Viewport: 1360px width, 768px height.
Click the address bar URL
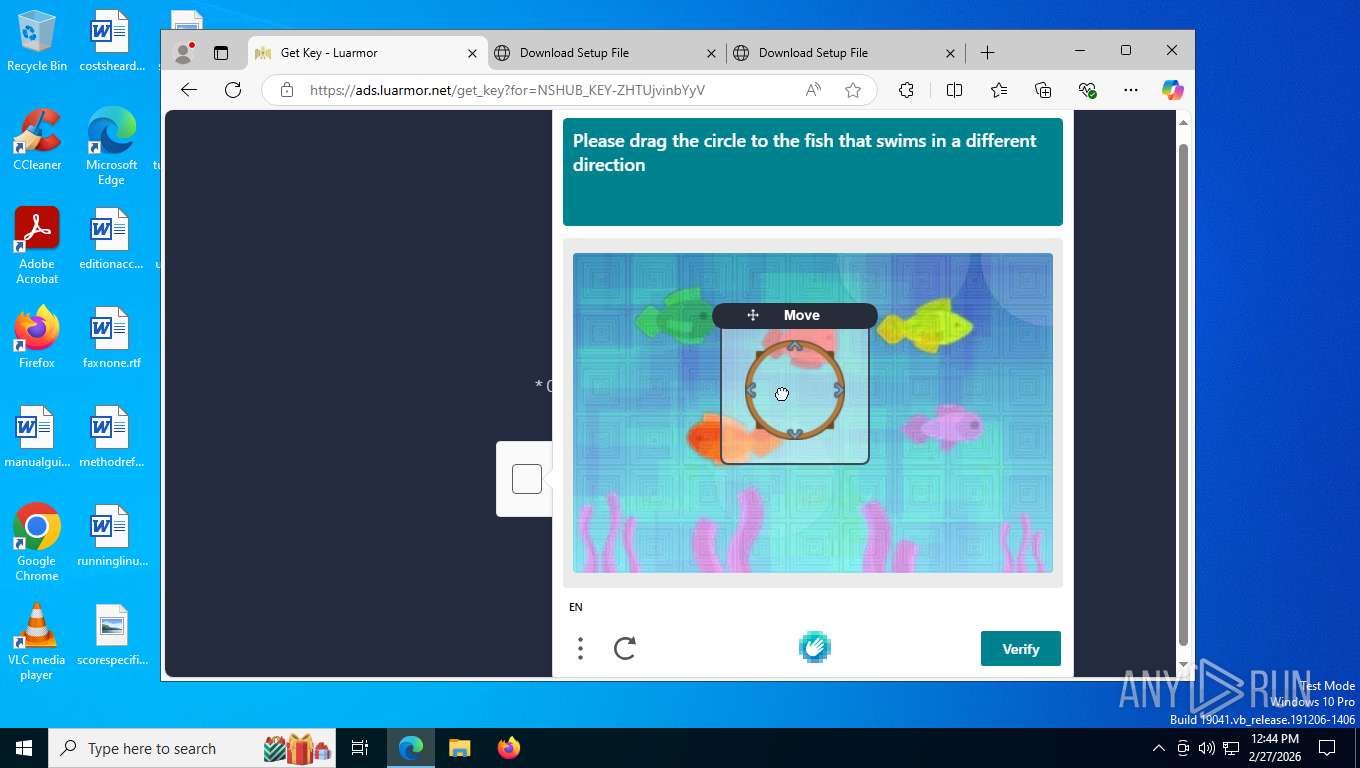pos(507,90)
